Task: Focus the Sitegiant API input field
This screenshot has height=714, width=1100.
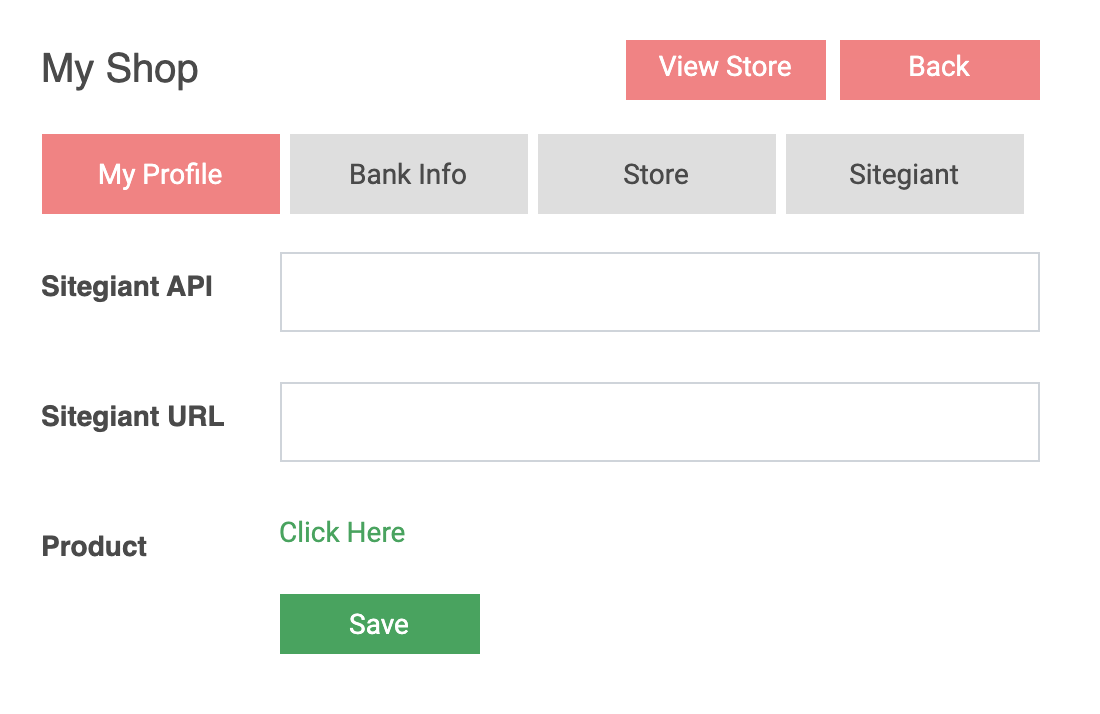Action: (x=659, y=292)
